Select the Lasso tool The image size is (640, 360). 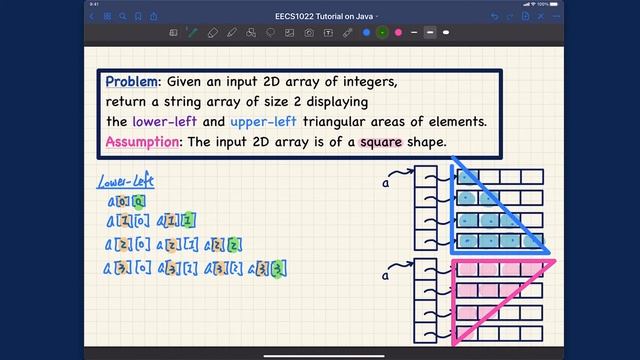pyautogui.click(x=270, y=33)
